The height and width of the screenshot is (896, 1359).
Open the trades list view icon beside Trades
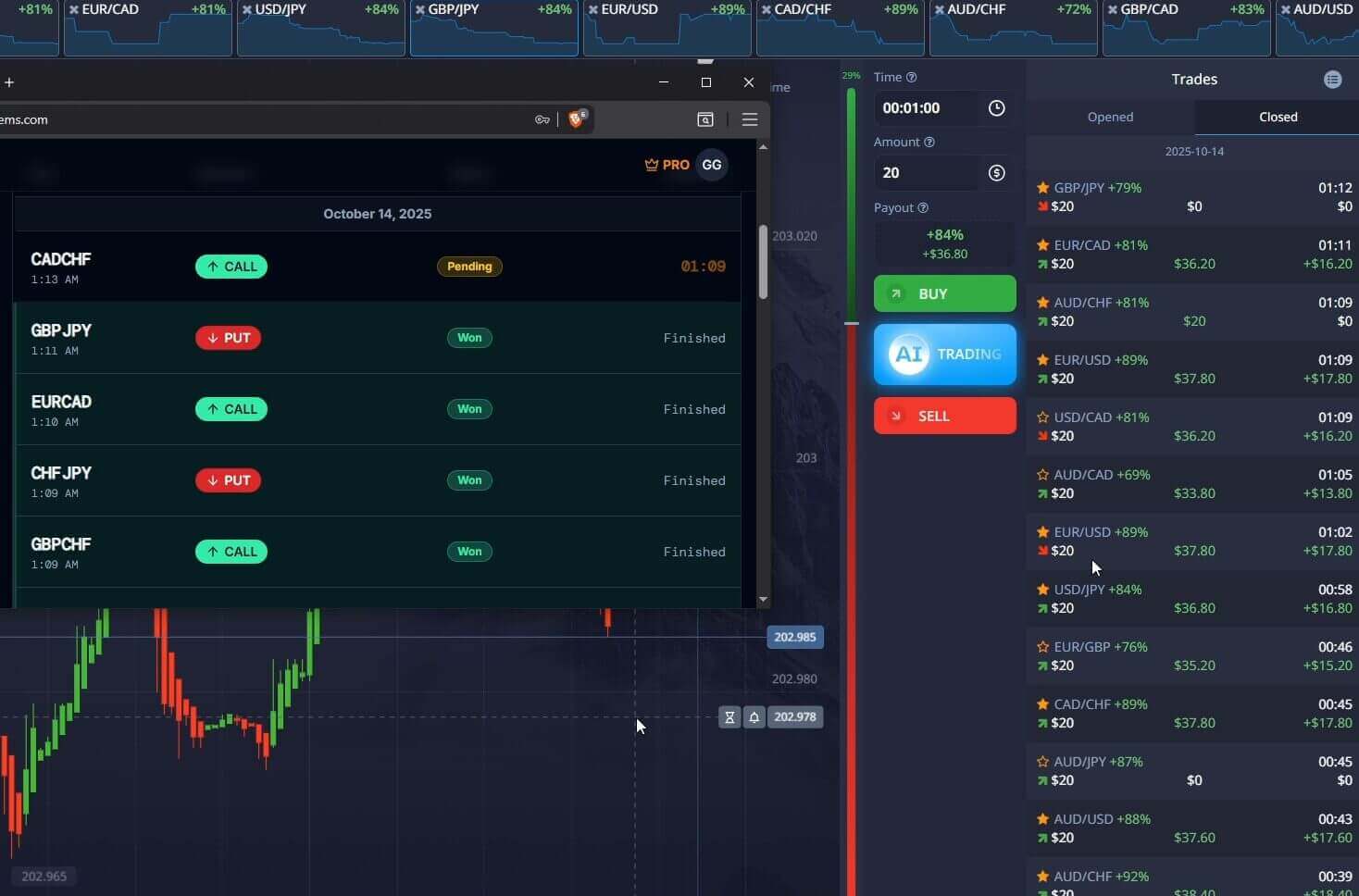click(x=1333, y=80)
